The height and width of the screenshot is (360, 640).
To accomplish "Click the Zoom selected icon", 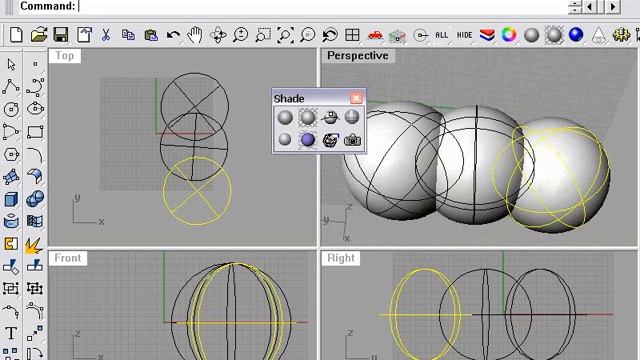I will pyautogui.click(x=308, y=35).
